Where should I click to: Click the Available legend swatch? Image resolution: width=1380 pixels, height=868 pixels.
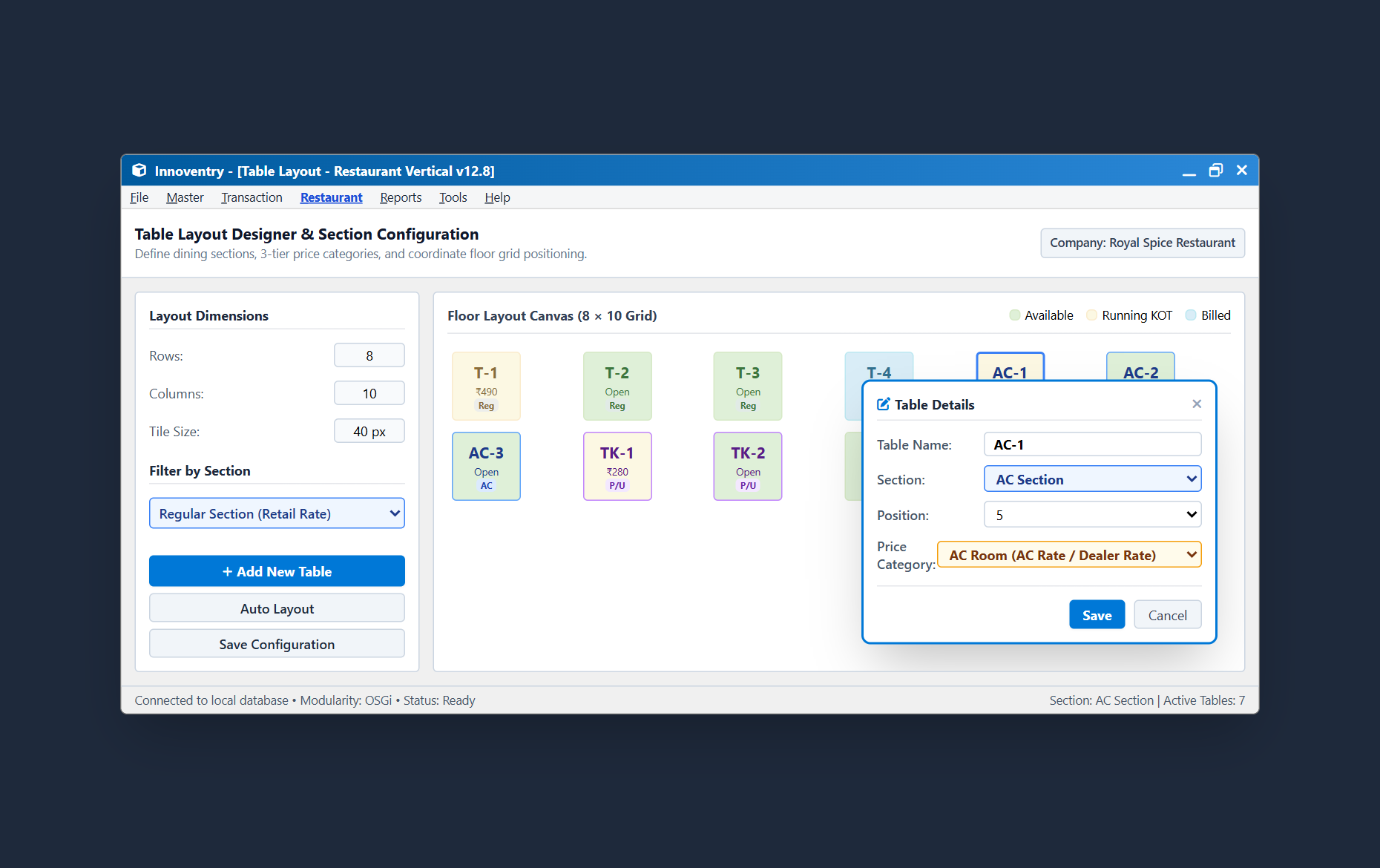[1015, 315]
